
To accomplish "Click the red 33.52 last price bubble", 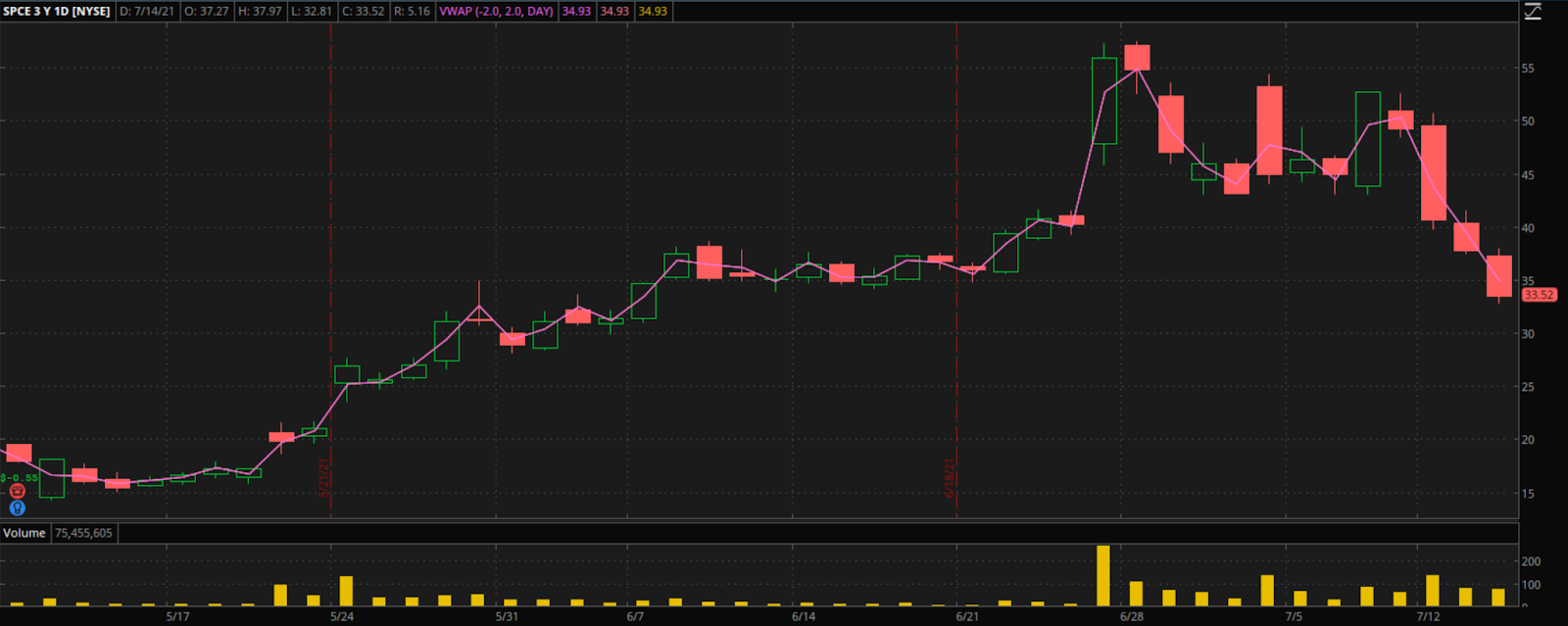I will click(x=1539, y=295).
